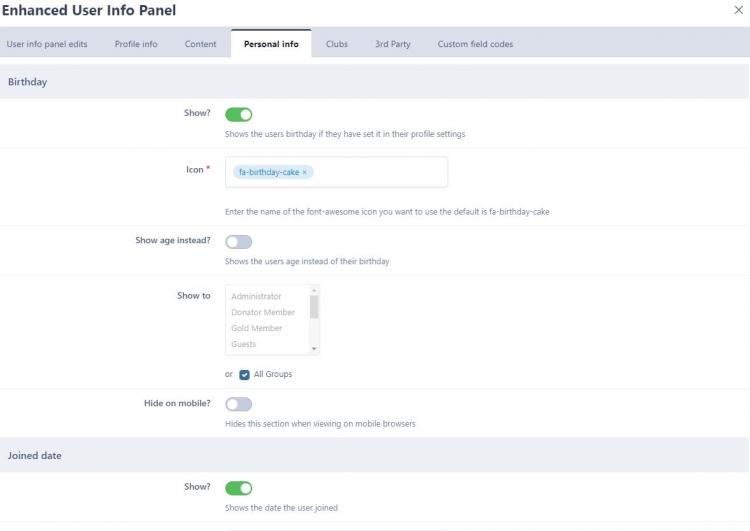Open the Profile info tab
The width and height of the screenshot is (750, 531).
(136, 44)
